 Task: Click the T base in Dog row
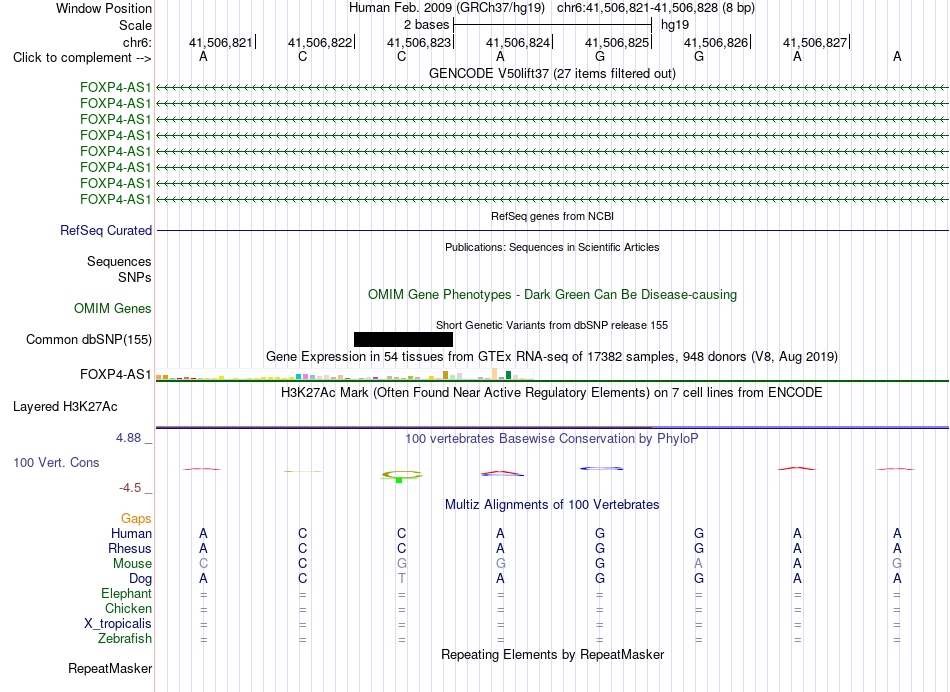point(401,579)
